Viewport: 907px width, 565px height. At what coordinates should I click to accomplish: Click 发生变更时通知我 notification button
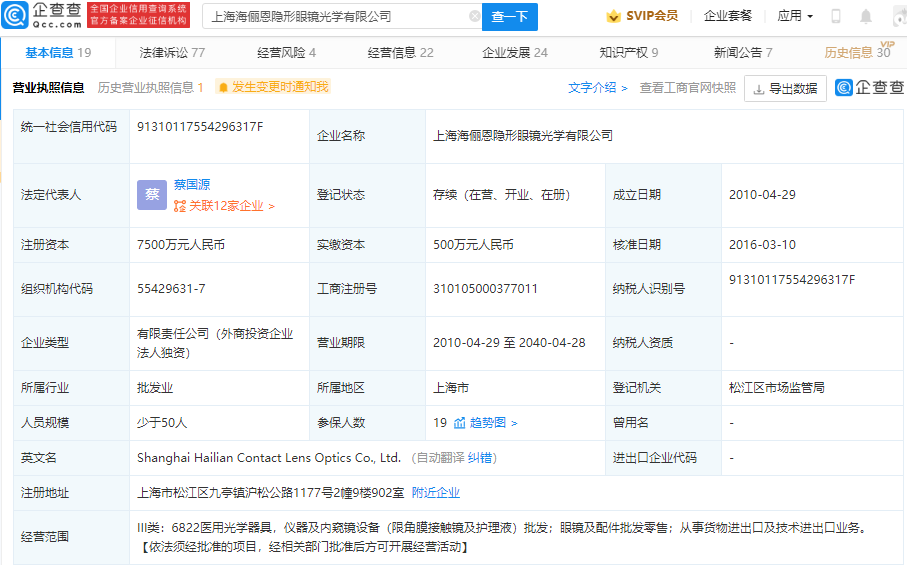pos(273,87)
